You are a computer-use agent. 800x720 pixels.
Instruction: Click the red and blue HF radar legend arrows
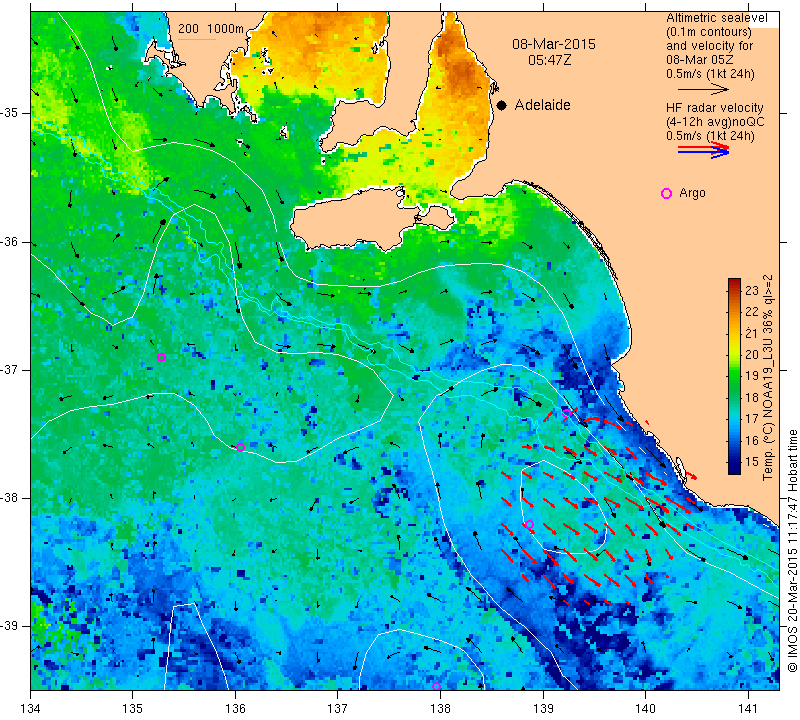coord(703,150)
